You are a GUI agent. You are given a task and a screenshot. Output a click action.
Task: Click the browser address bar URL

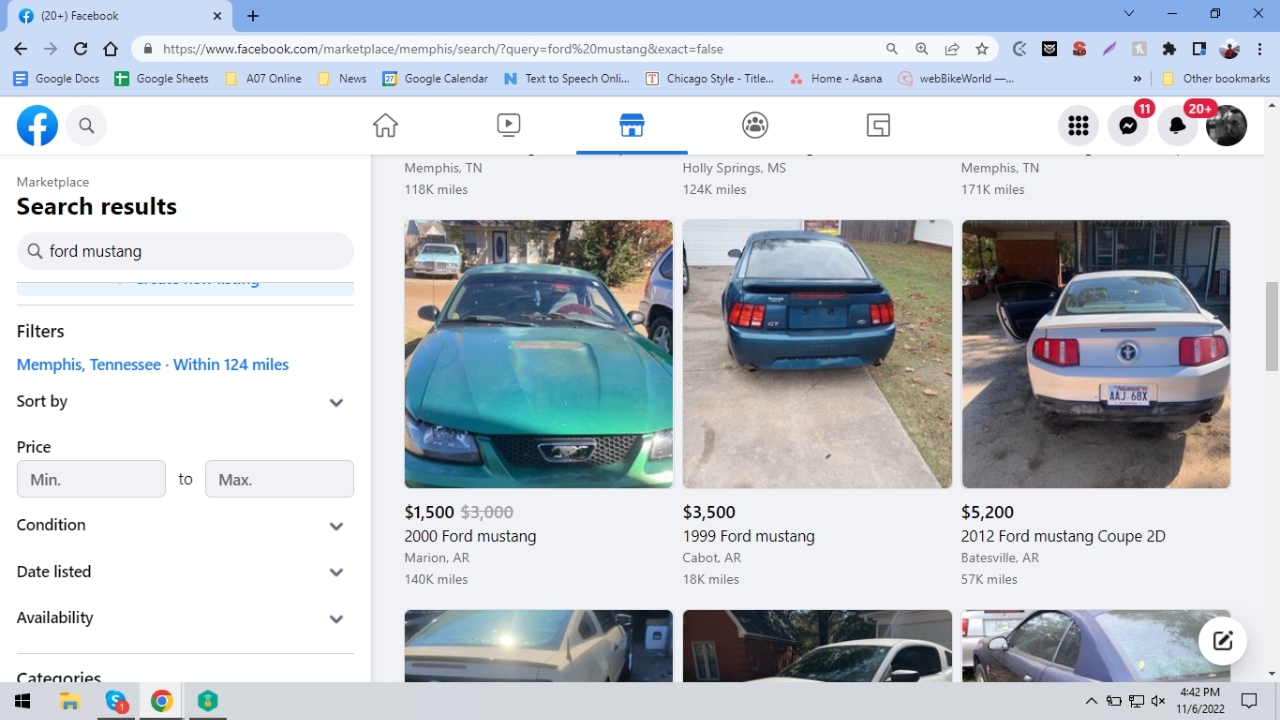click(443, 48)
